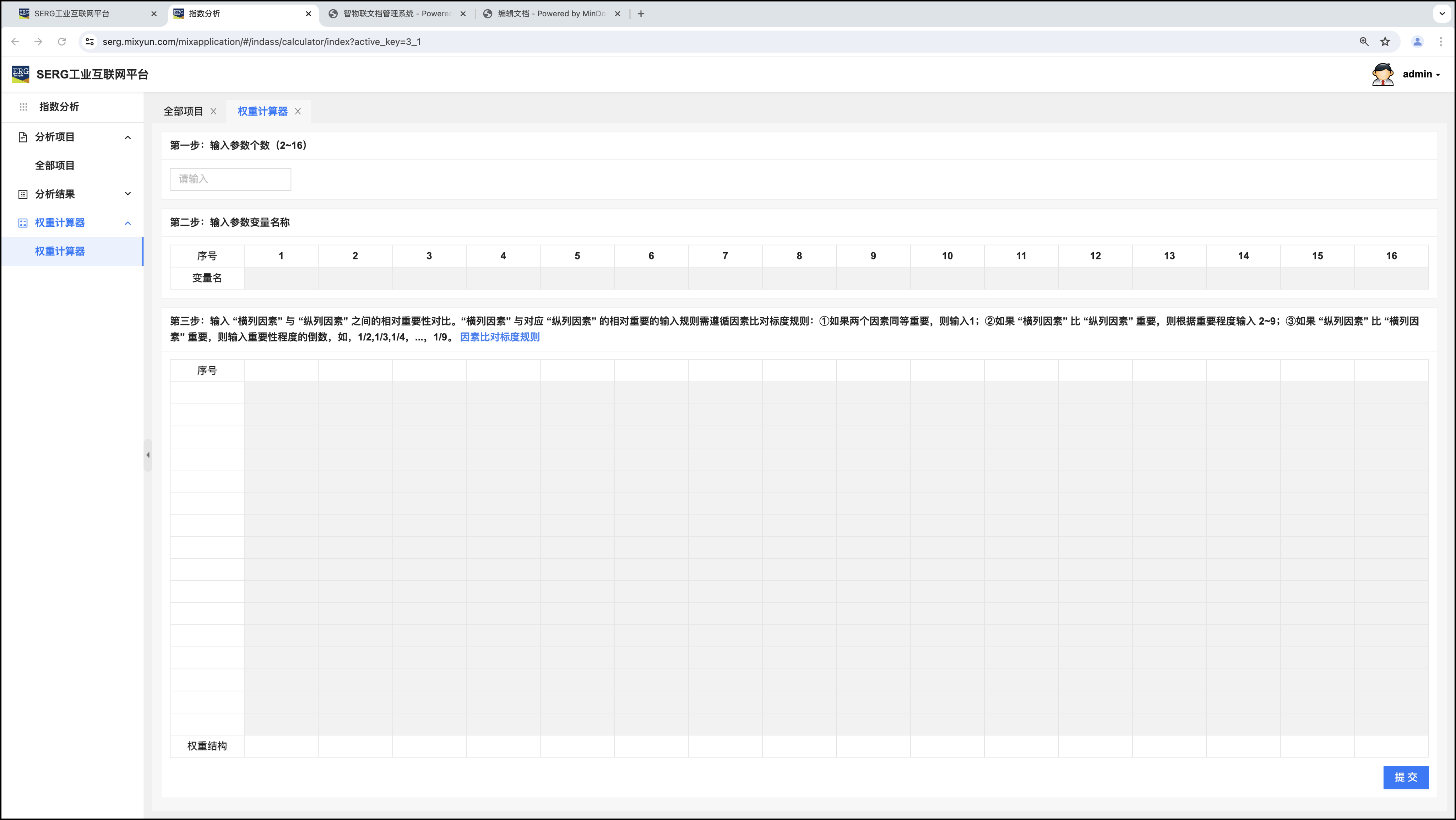Click the 权重计算器 calculator sidebar icon
Screen dimensions: 1456x820
tap(23, 223)
